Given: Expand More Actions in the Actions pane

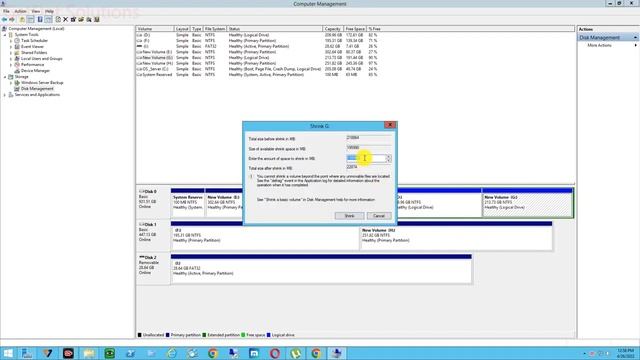Looking at the screenshot, I should (636, 45).
